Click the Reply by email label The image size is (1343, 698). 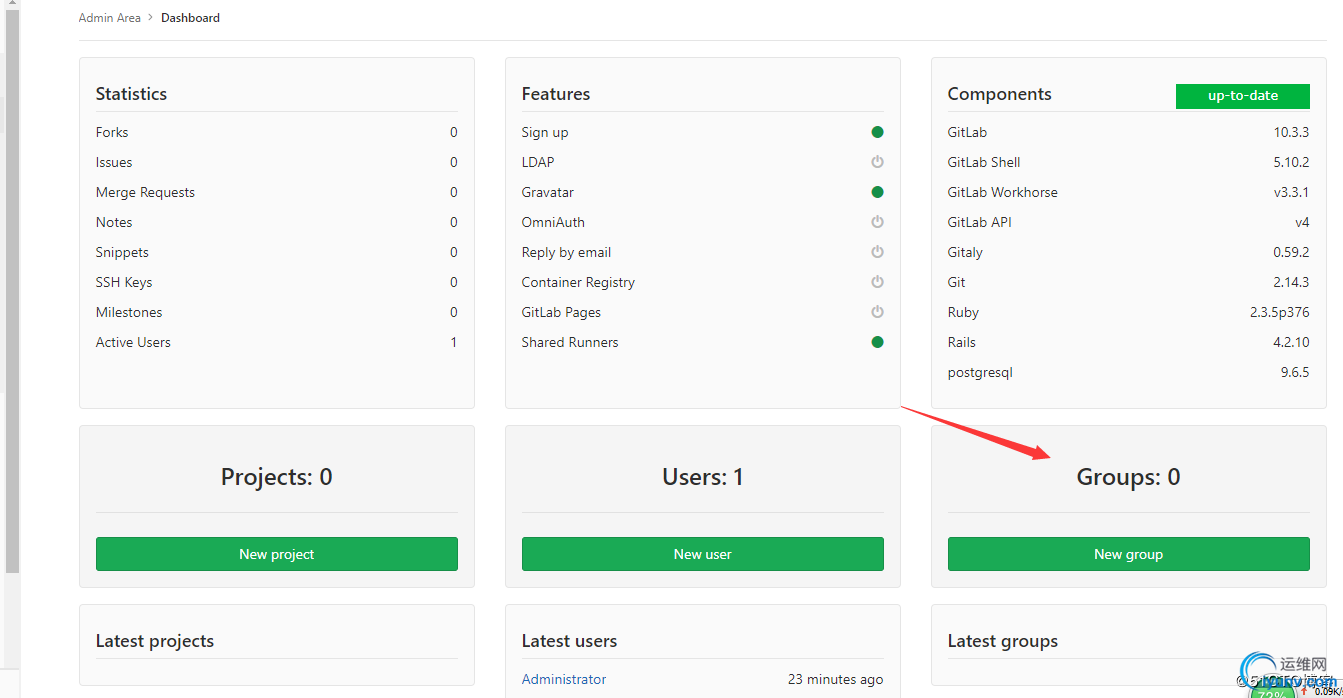(x=566, y=252)
